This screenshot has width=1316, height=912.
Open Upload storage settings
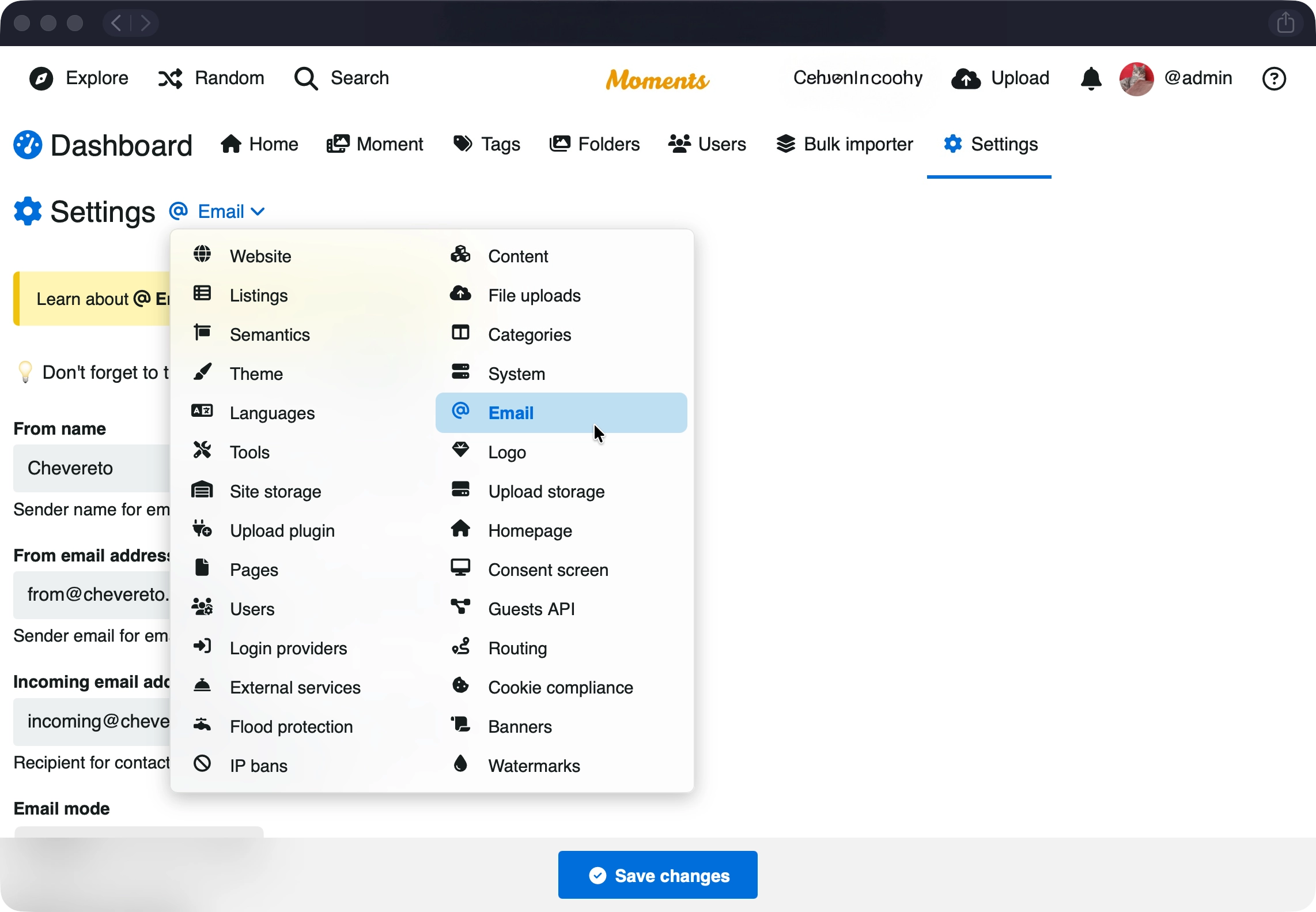tap(546, 492)
